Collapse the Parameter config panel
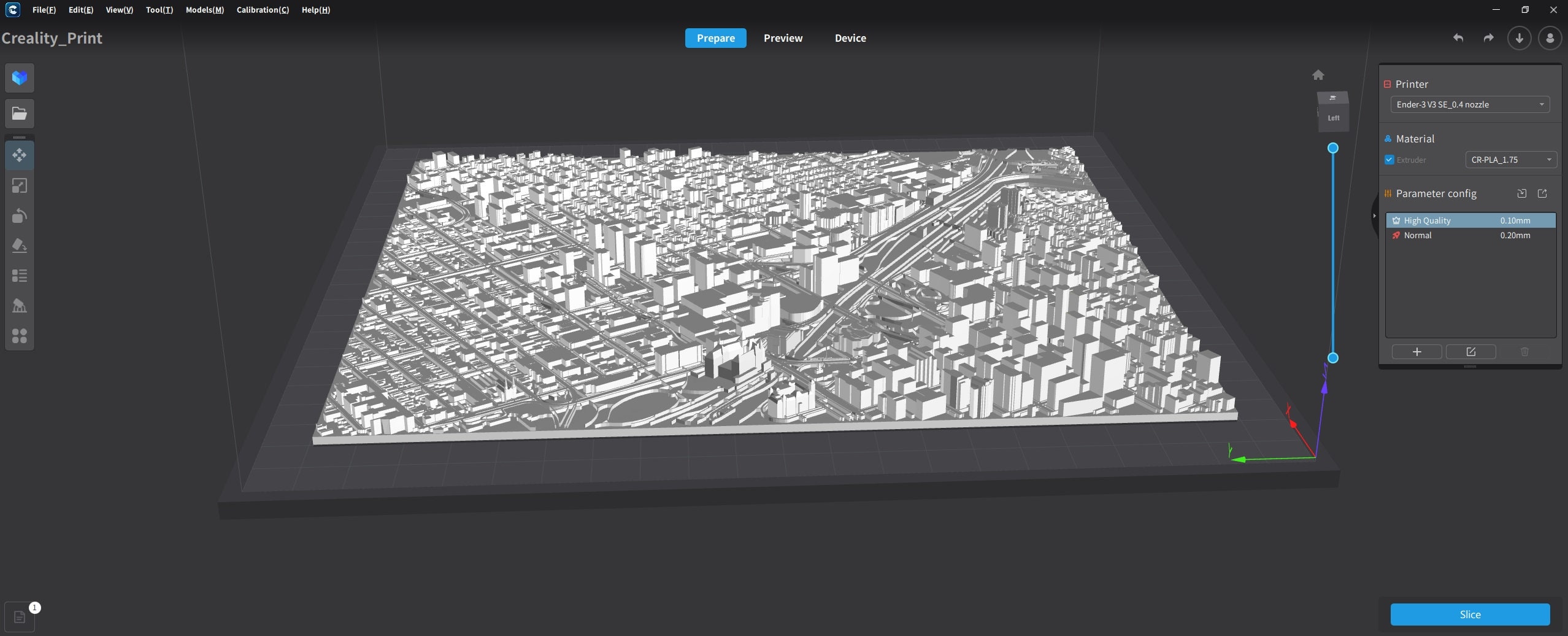 tap(1374, 215)
